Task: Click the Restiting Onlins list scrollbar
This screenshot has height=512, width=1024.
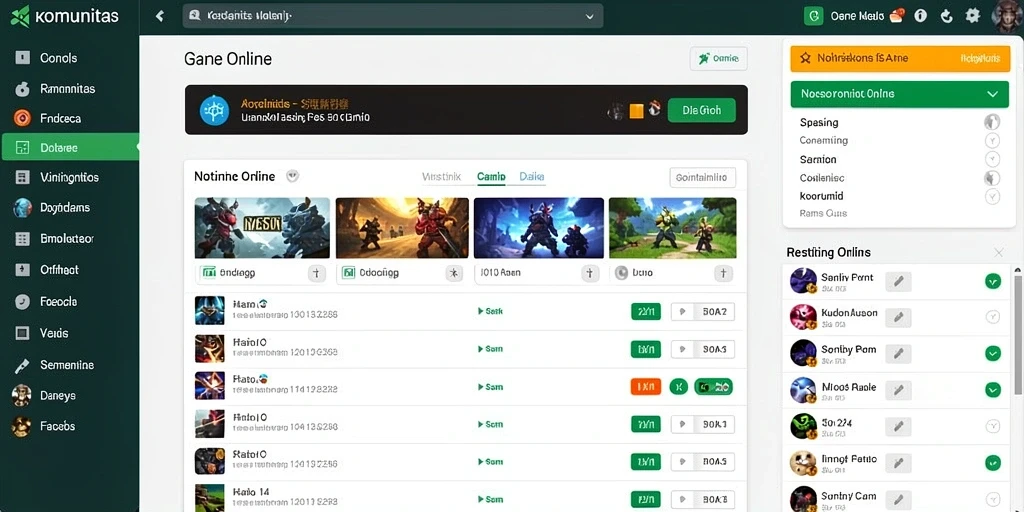Action: click(1019, 335)
